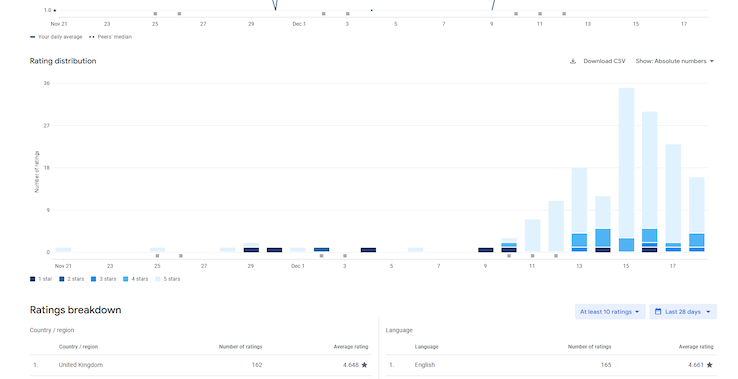Click the star icon next to 4.648
This screenshot has width=738, height=379.
point(364,365)
